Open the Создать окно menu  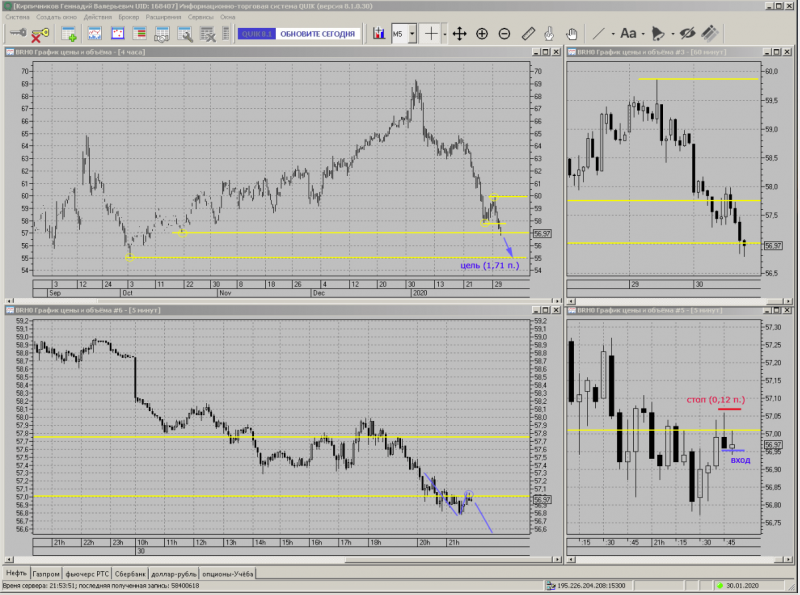[x=56, y=17]
